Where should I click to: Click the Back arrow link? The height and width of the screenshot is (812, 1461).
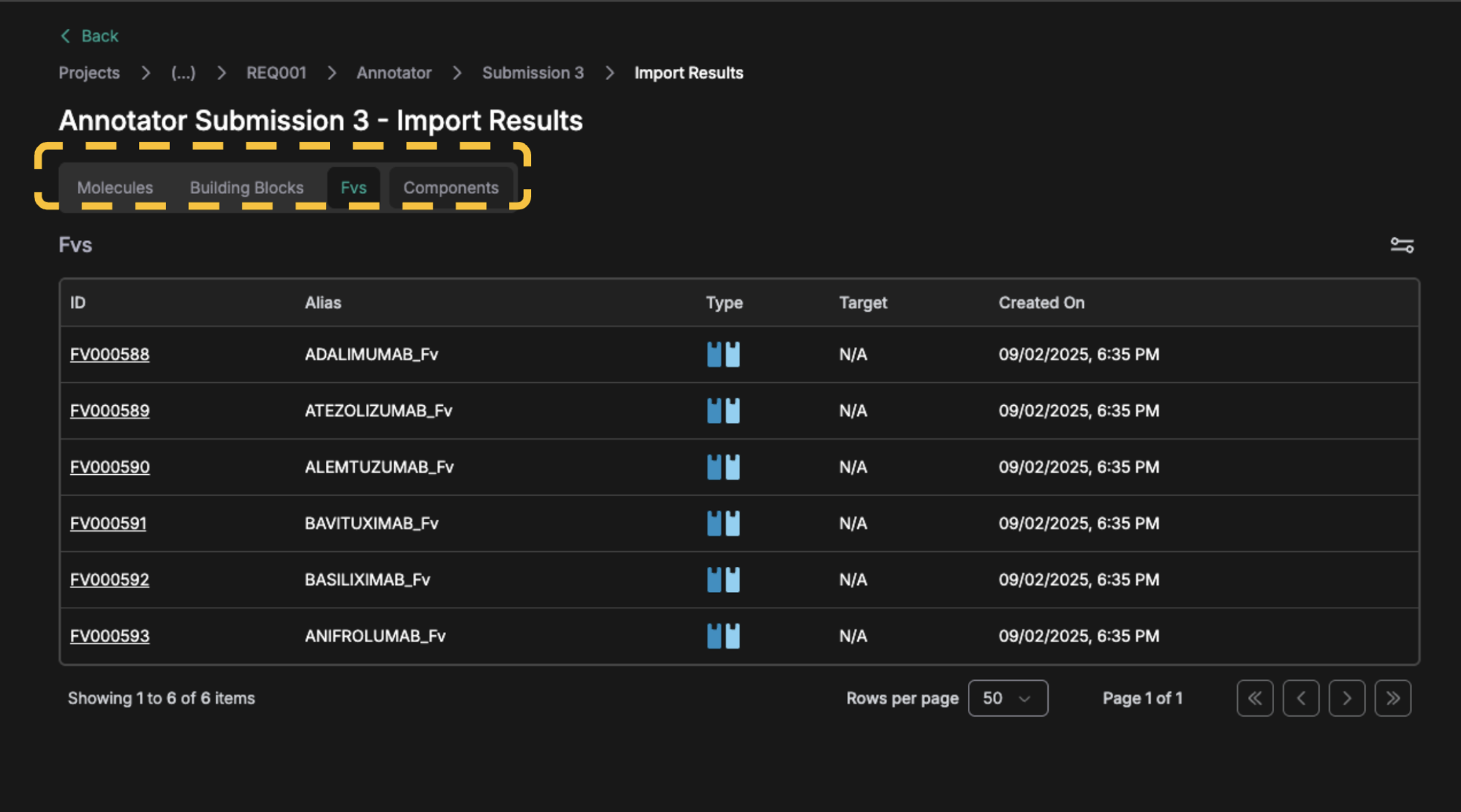(x=89, y=36)
